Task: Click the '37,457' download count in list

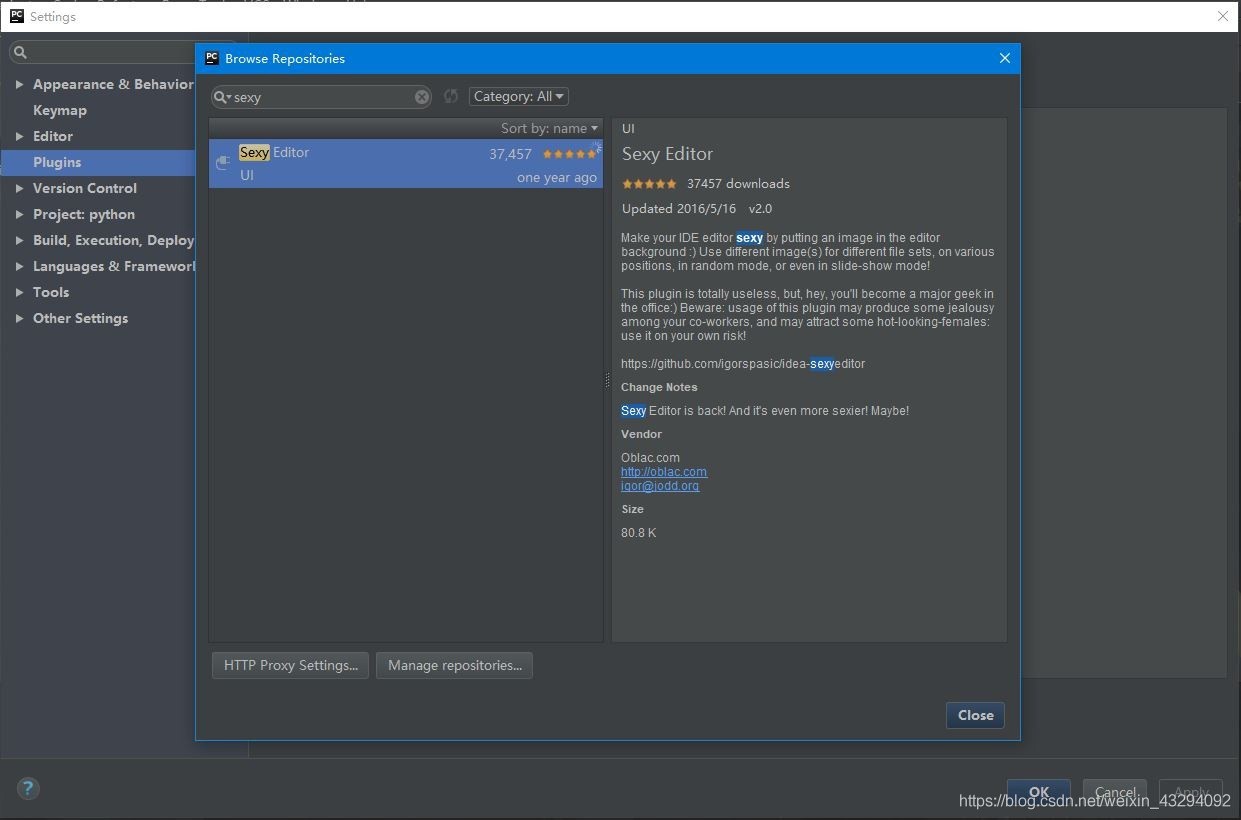Action: (510, 154)
